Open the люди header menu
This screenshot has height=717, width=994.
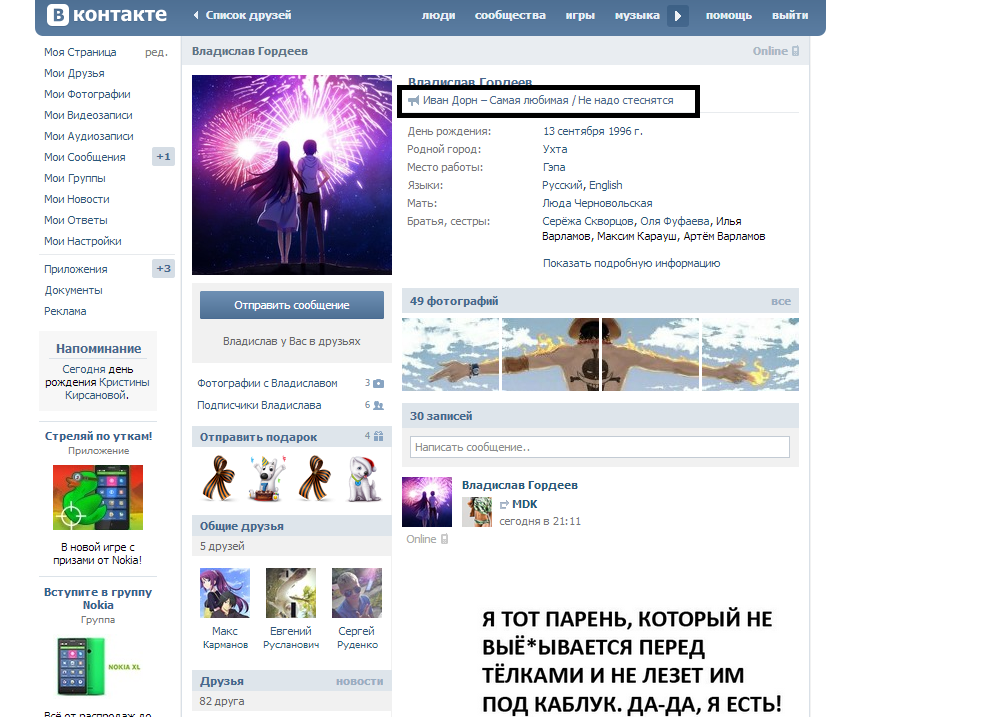[x=439, y=15]
